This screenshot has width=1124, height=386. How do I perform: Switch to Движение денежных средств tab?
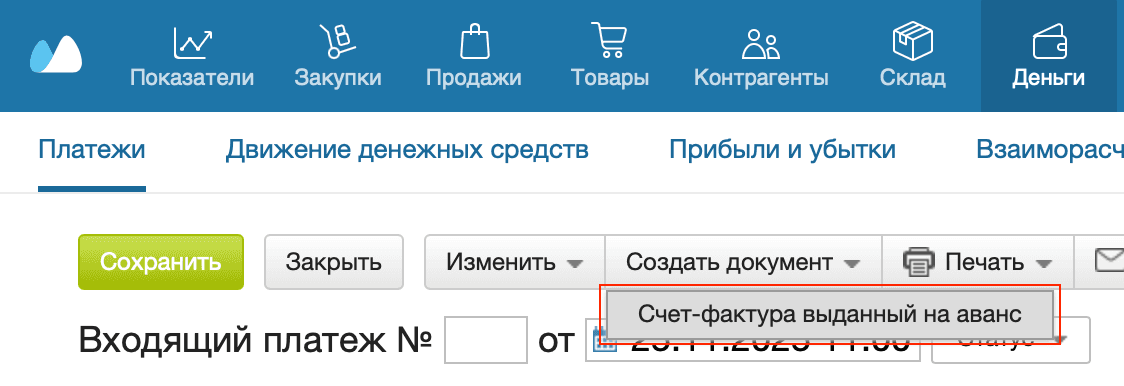[407, 150]
